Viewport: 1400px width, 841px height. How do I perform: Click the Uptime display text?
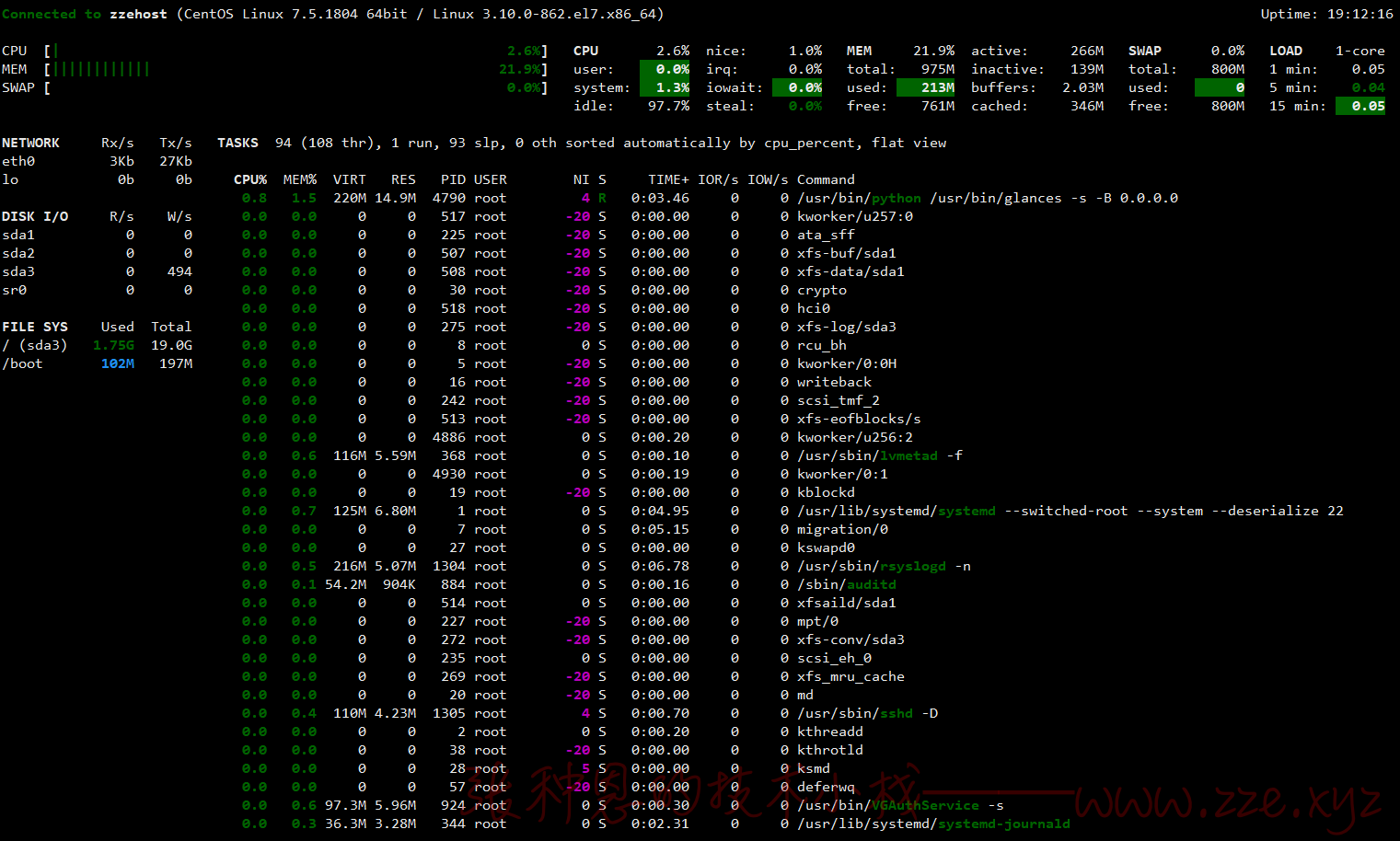(1327, 14)
